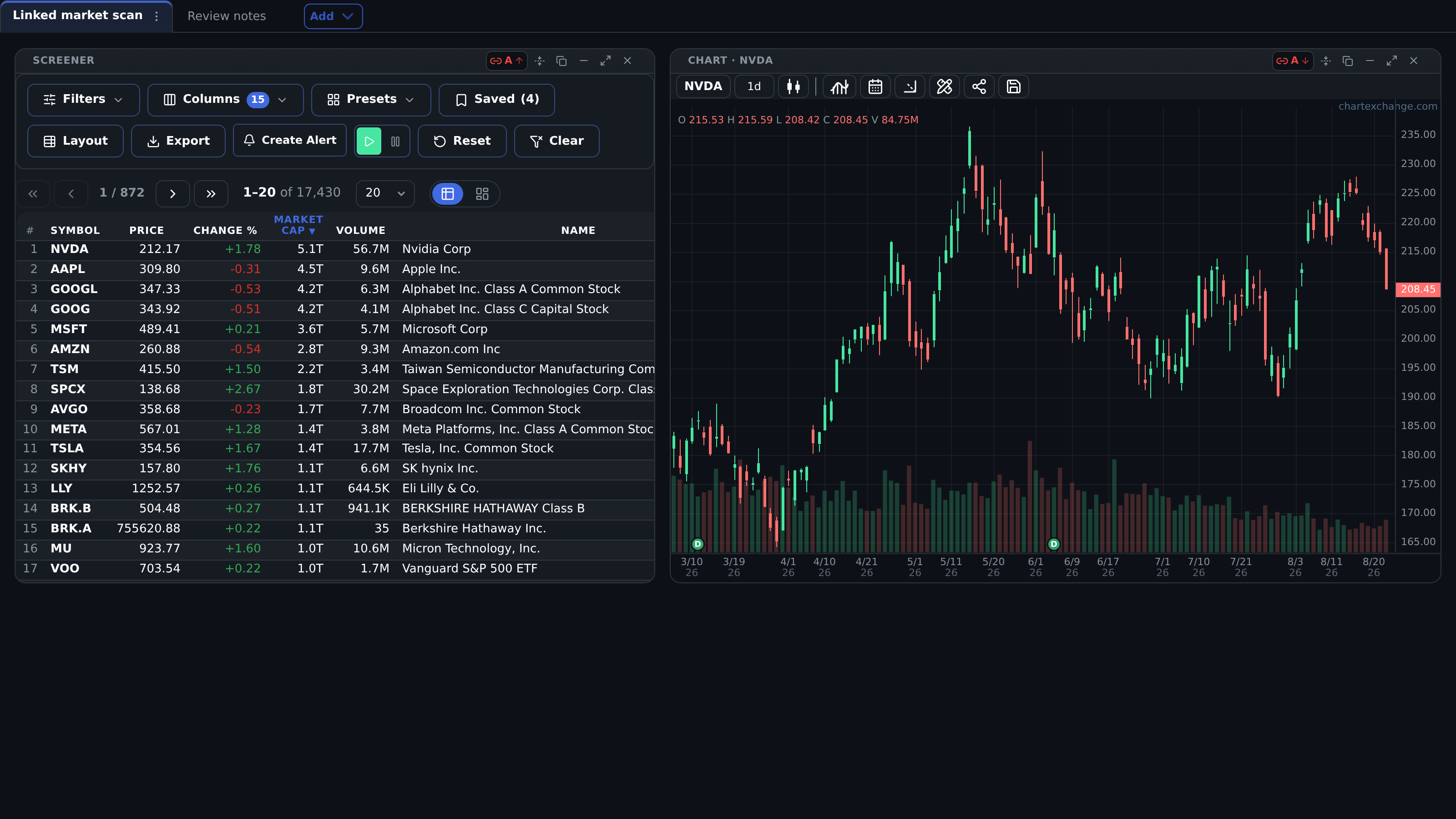Click chart link group A badge

[1293, 61]
